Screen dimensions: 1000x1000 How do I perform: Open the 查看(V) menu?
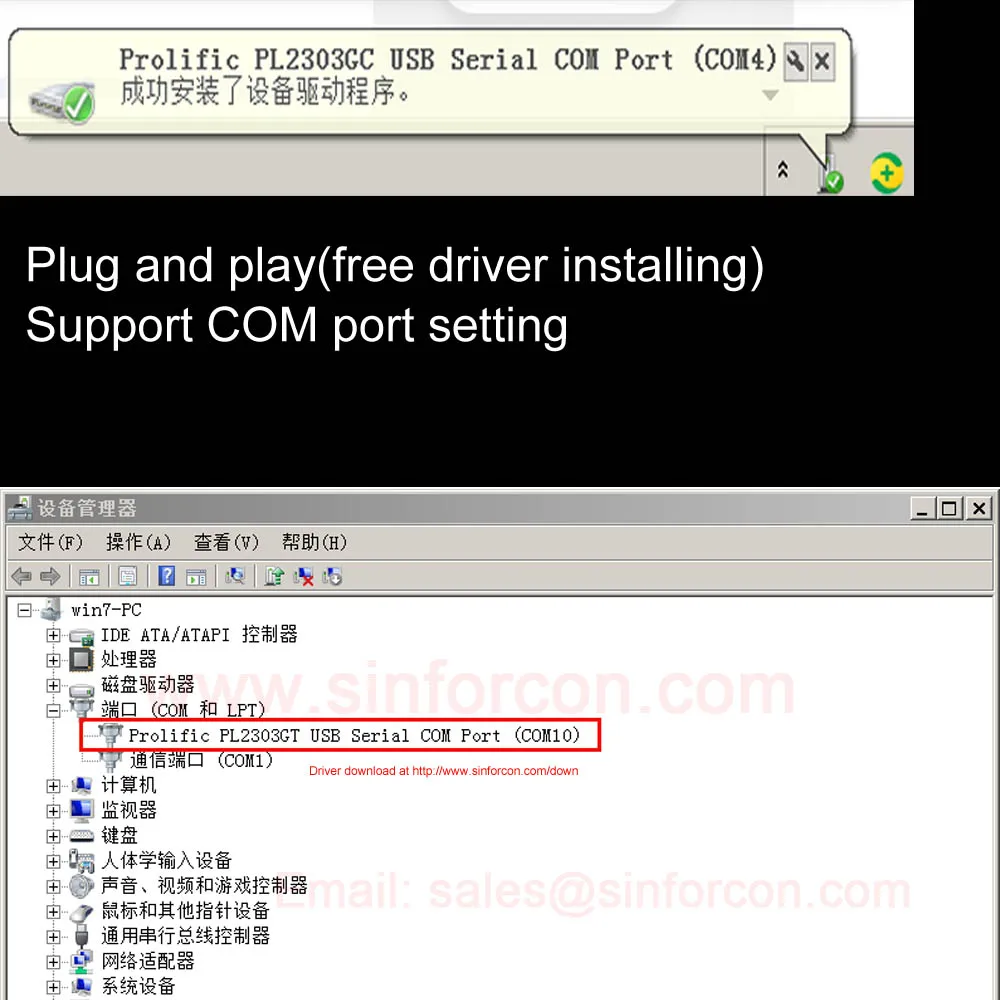pyautogui.click(x=226, y=543)
